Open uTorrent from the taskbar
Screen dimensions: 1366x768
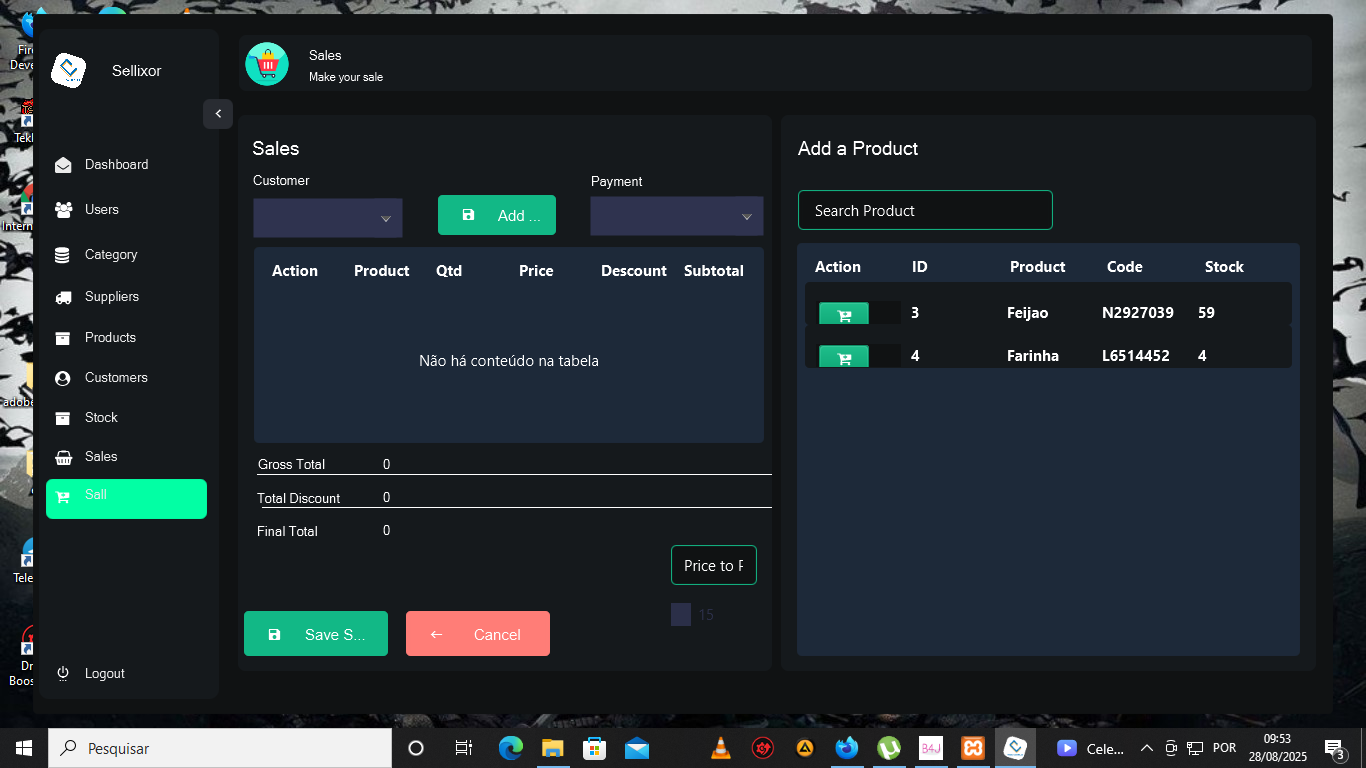click(889, 748)
